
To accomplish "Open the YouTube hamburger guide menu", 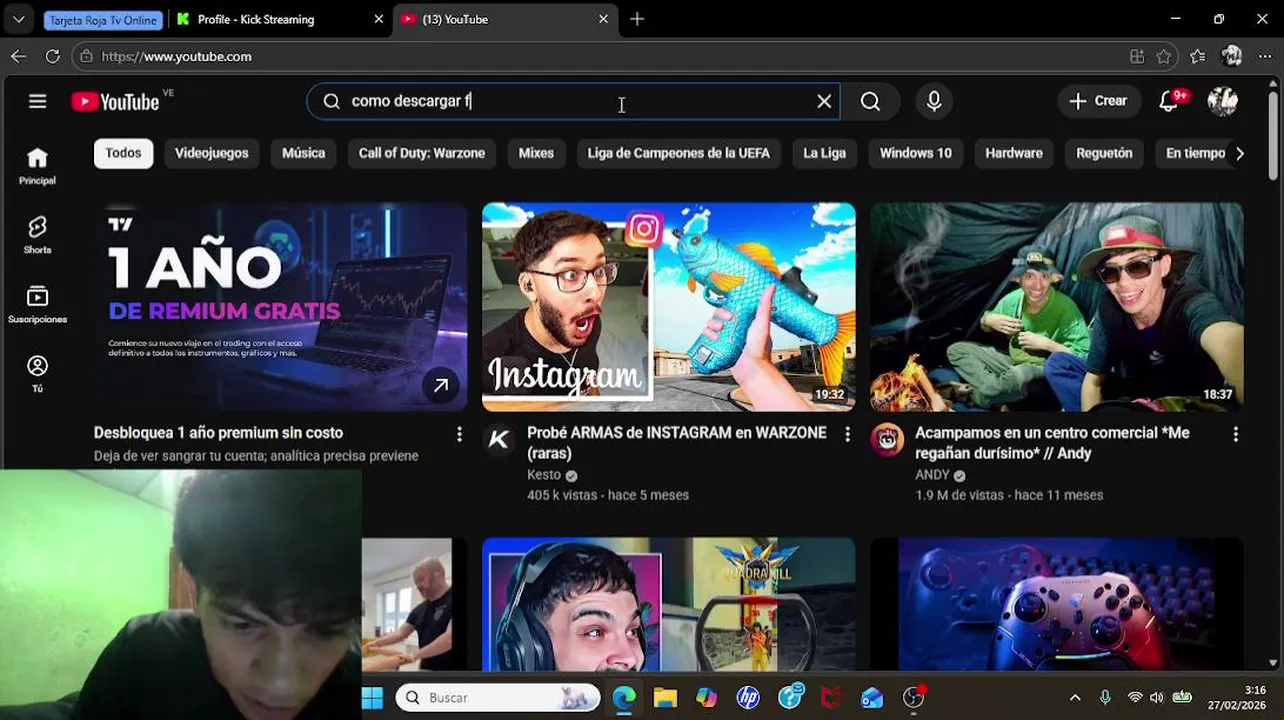I will click(37, 101).
